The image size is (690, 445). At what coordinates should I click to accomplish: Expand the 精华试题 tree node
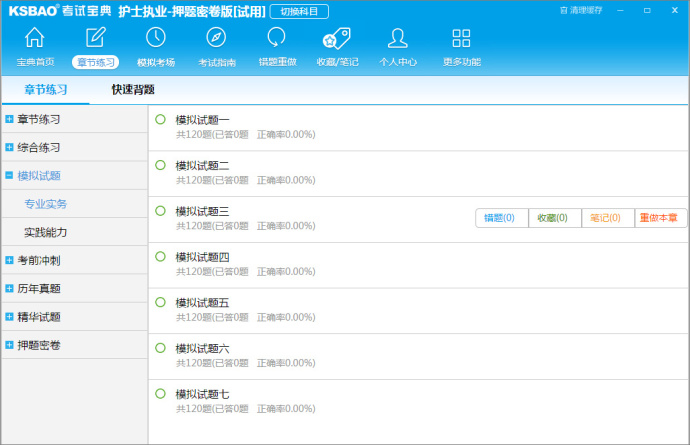9,316
